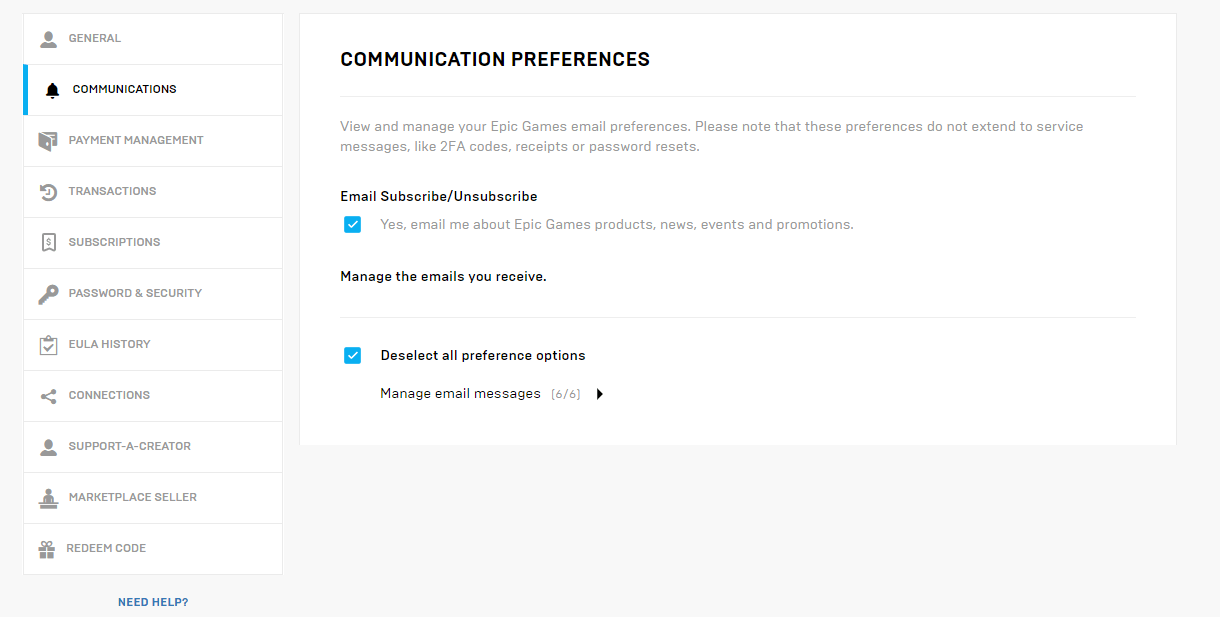Screen dimensions: 1220x617
Task: Open the Support-A-Creator menu item
Action: pyautogui.click(x=129, y=446)
